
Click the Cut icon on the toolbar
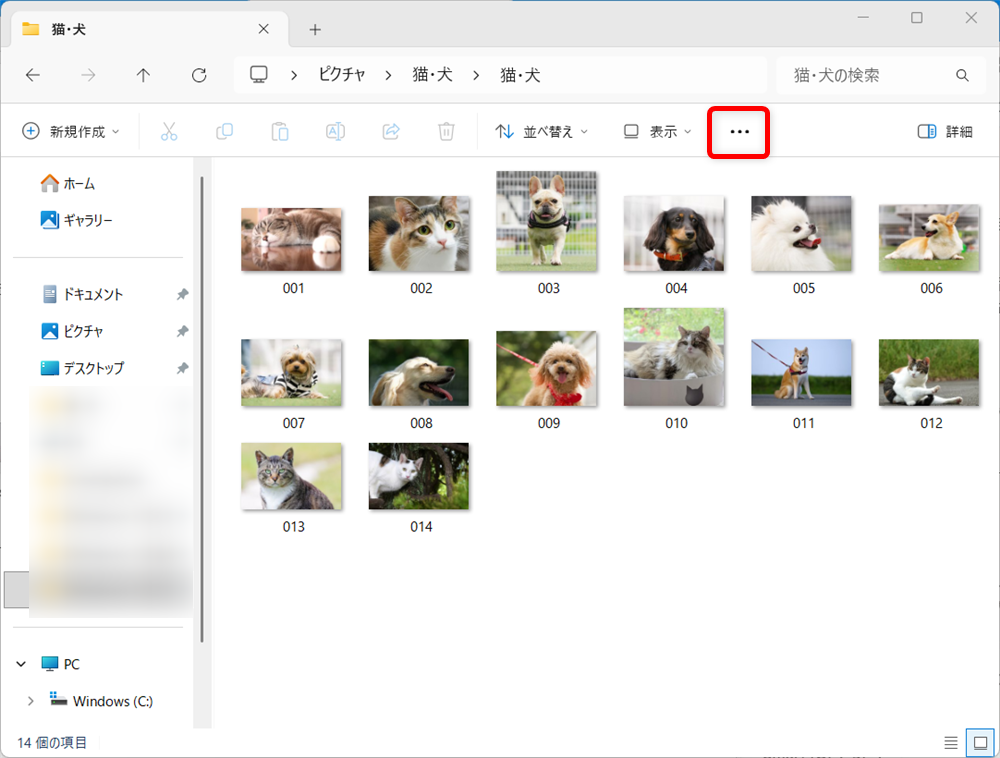[x=169, y=130]
